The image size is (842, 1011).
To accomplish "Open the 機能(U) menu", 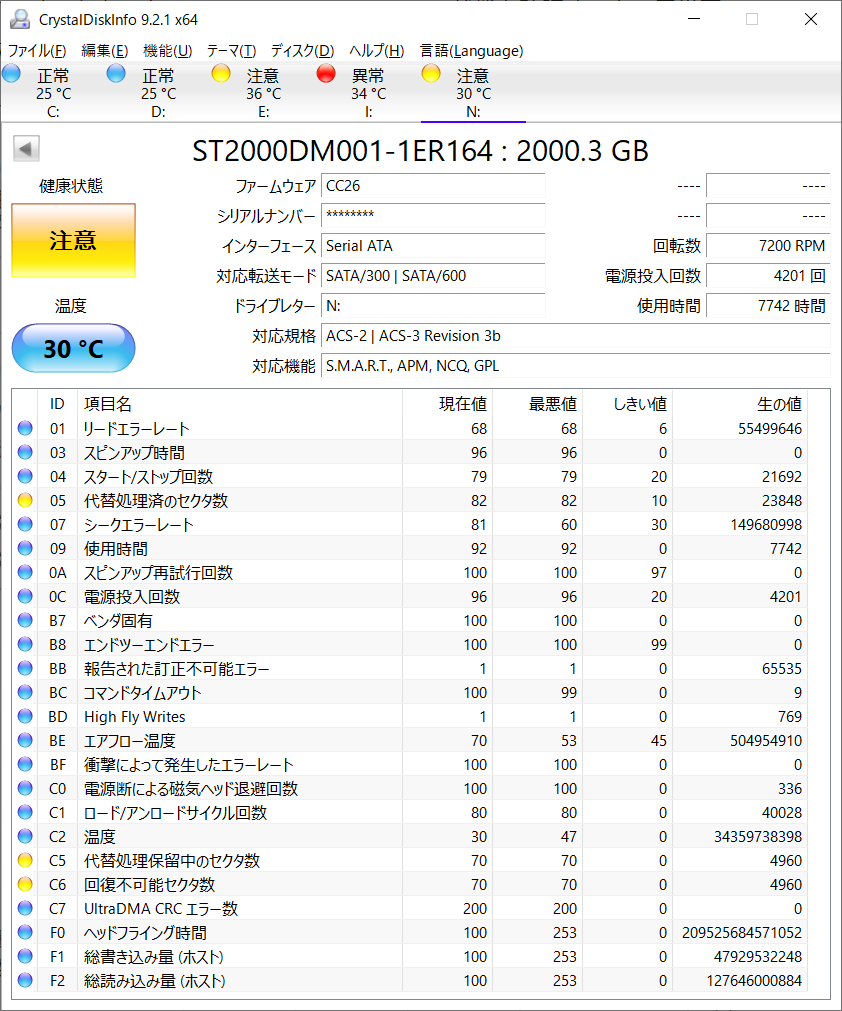I will coord(167,51).
